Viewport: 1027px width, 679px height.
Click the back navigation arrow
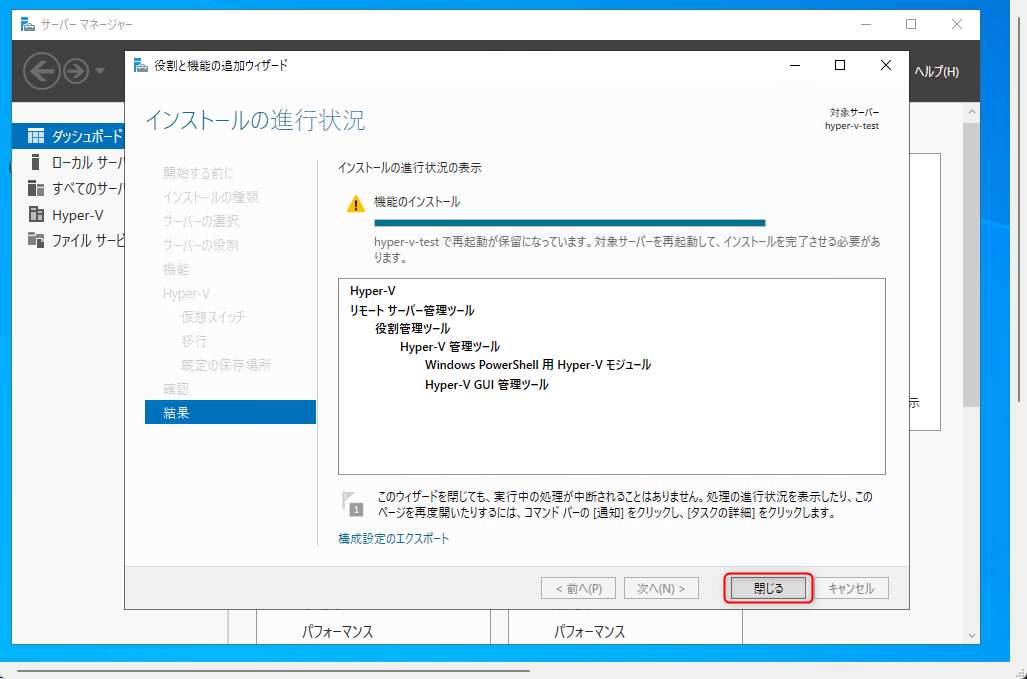pyautogui.click(x=42, y=71)
